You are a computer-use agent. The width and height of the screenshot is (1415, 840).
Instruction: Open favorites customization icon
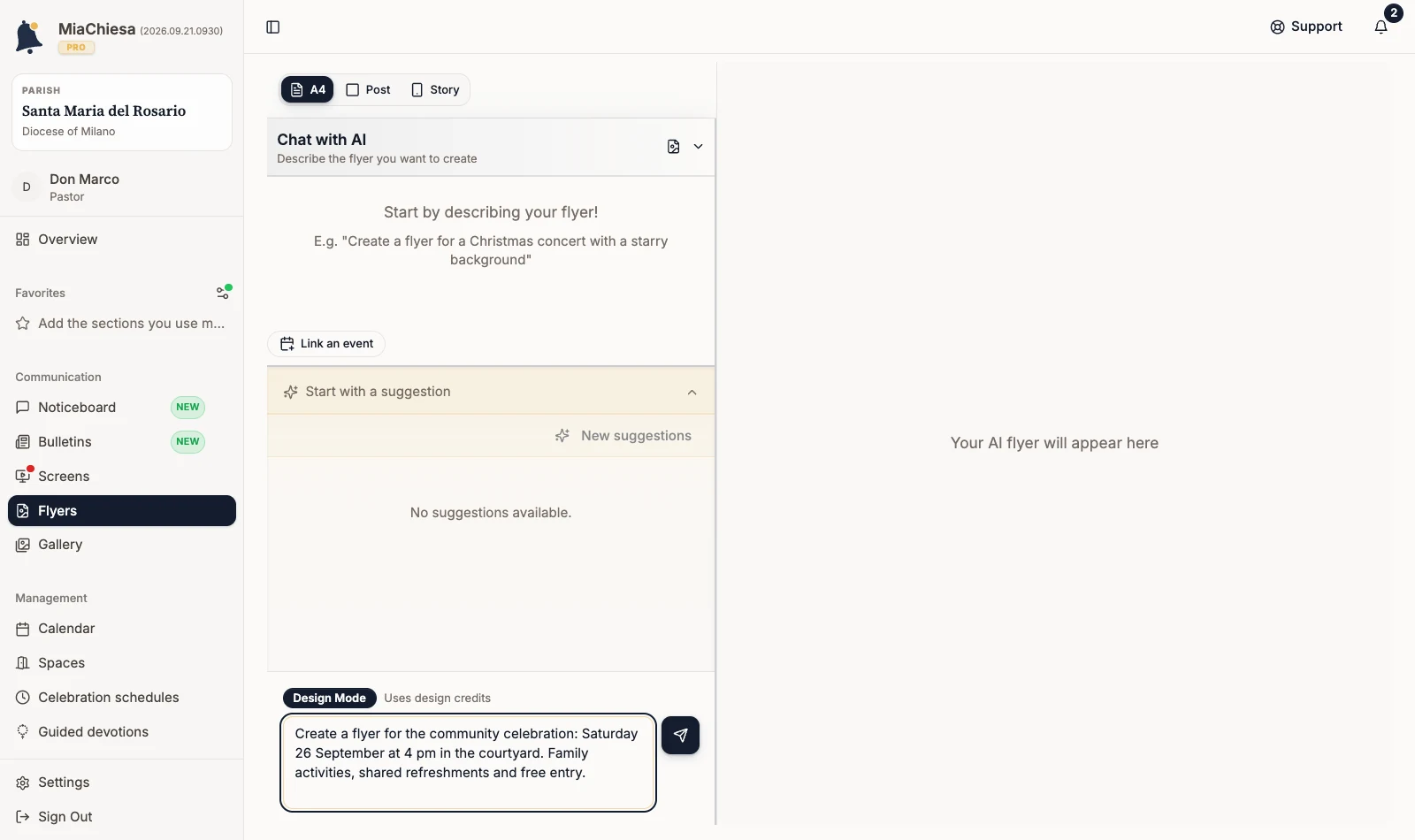[224, 292]
